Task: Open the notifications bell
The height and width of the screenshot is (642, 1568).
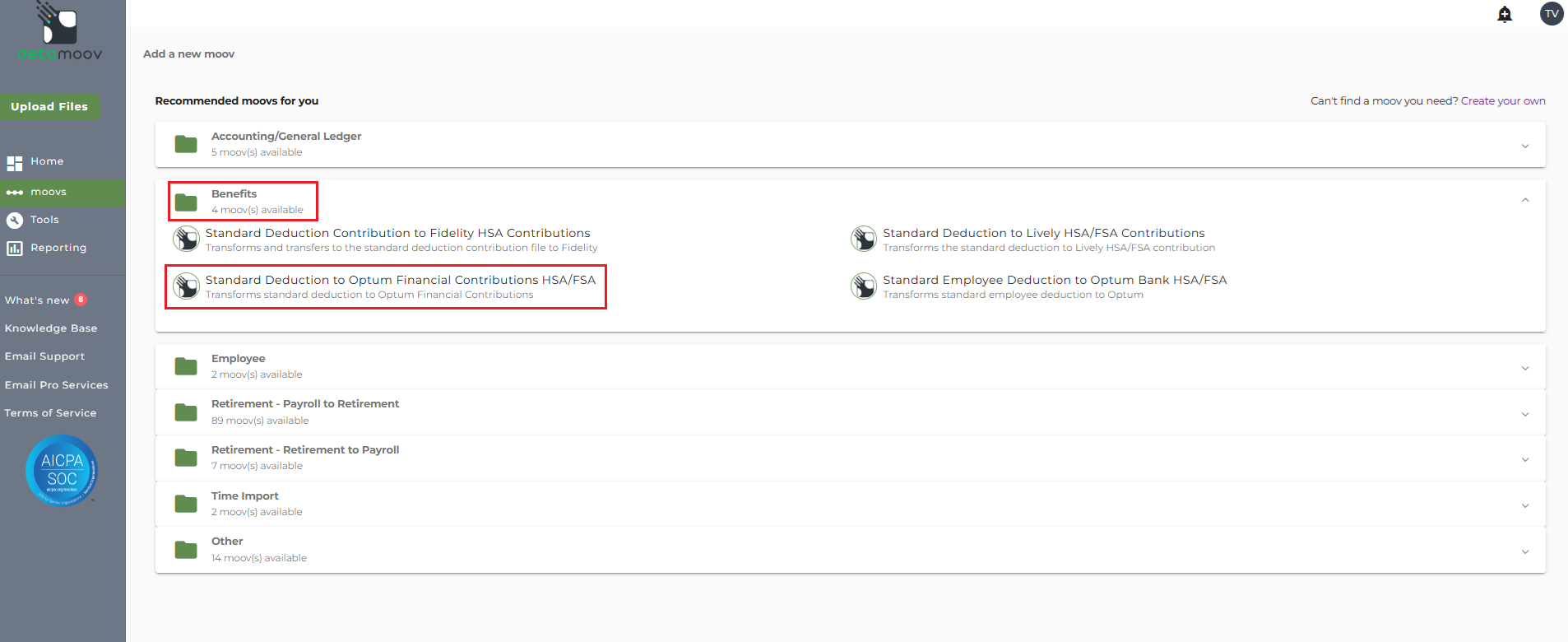Action: (x=1505, y=14)
